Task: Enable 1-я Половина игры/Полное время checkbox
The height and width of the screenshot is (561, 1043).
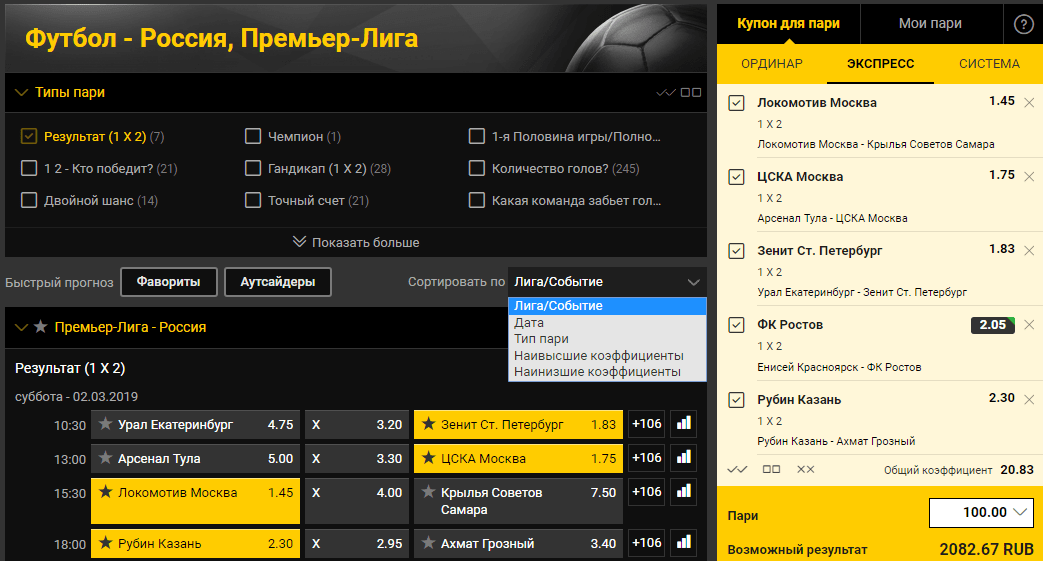Action: [x=477, y=136]
